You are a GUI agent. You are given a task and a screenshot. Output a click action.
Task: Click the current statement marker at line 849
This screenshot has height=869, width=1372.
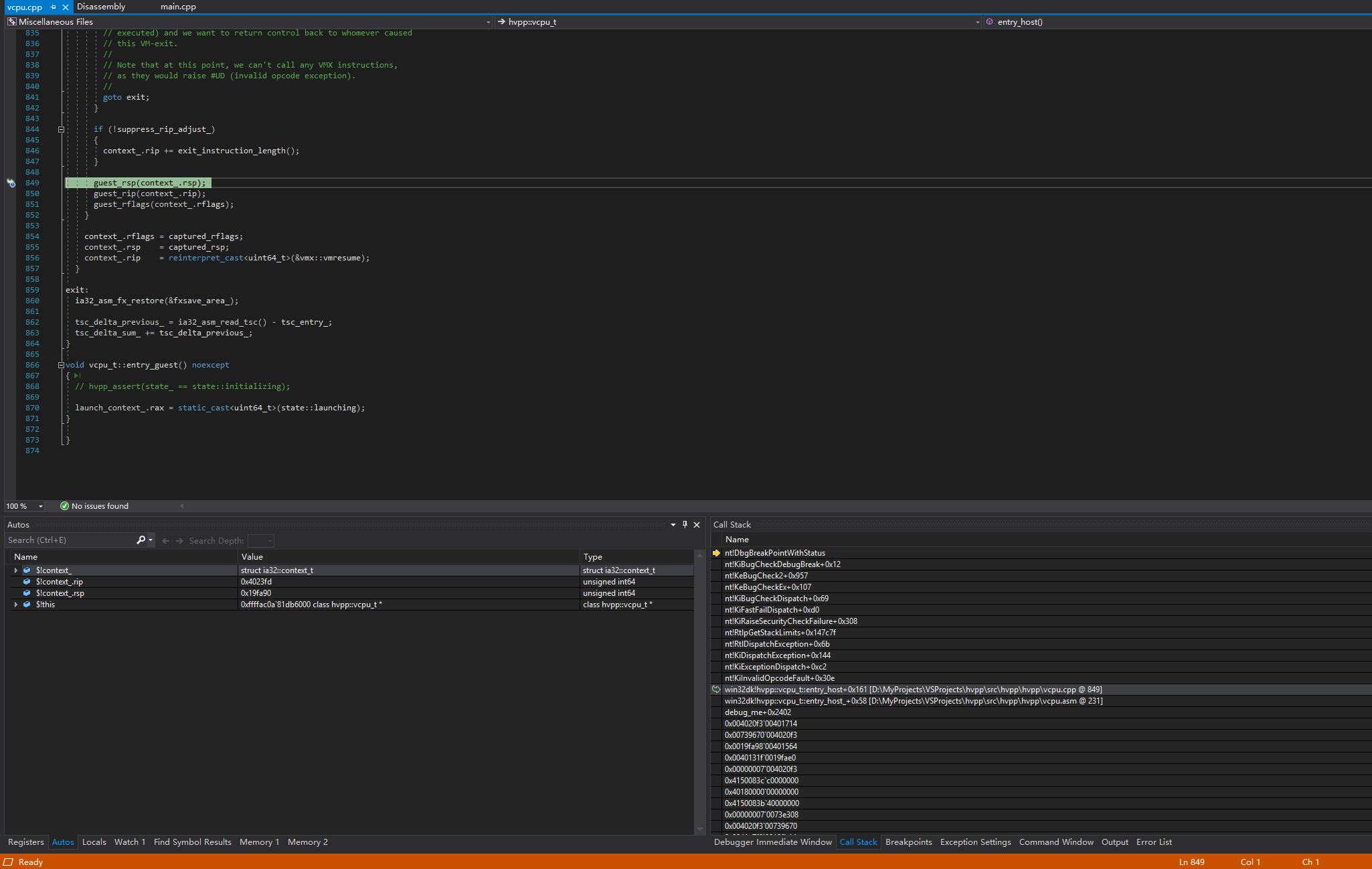click(11, 183)
